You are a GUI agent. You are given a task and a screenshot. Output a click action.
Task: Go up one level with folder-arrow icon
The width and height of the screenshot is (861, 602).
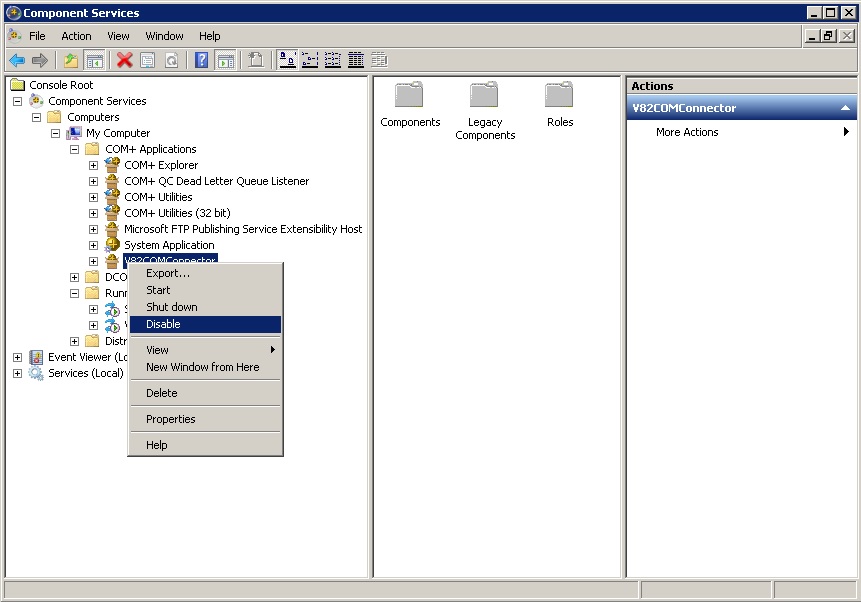point(71,60)
